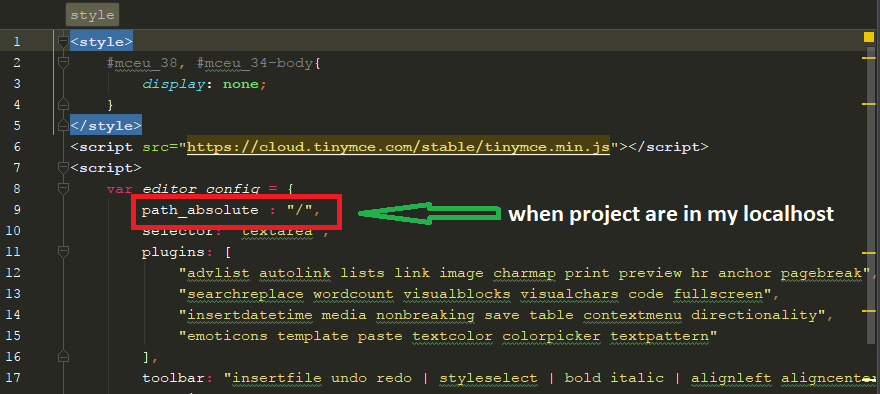Click the 'src' attribute on line 6

pos(155,147)
